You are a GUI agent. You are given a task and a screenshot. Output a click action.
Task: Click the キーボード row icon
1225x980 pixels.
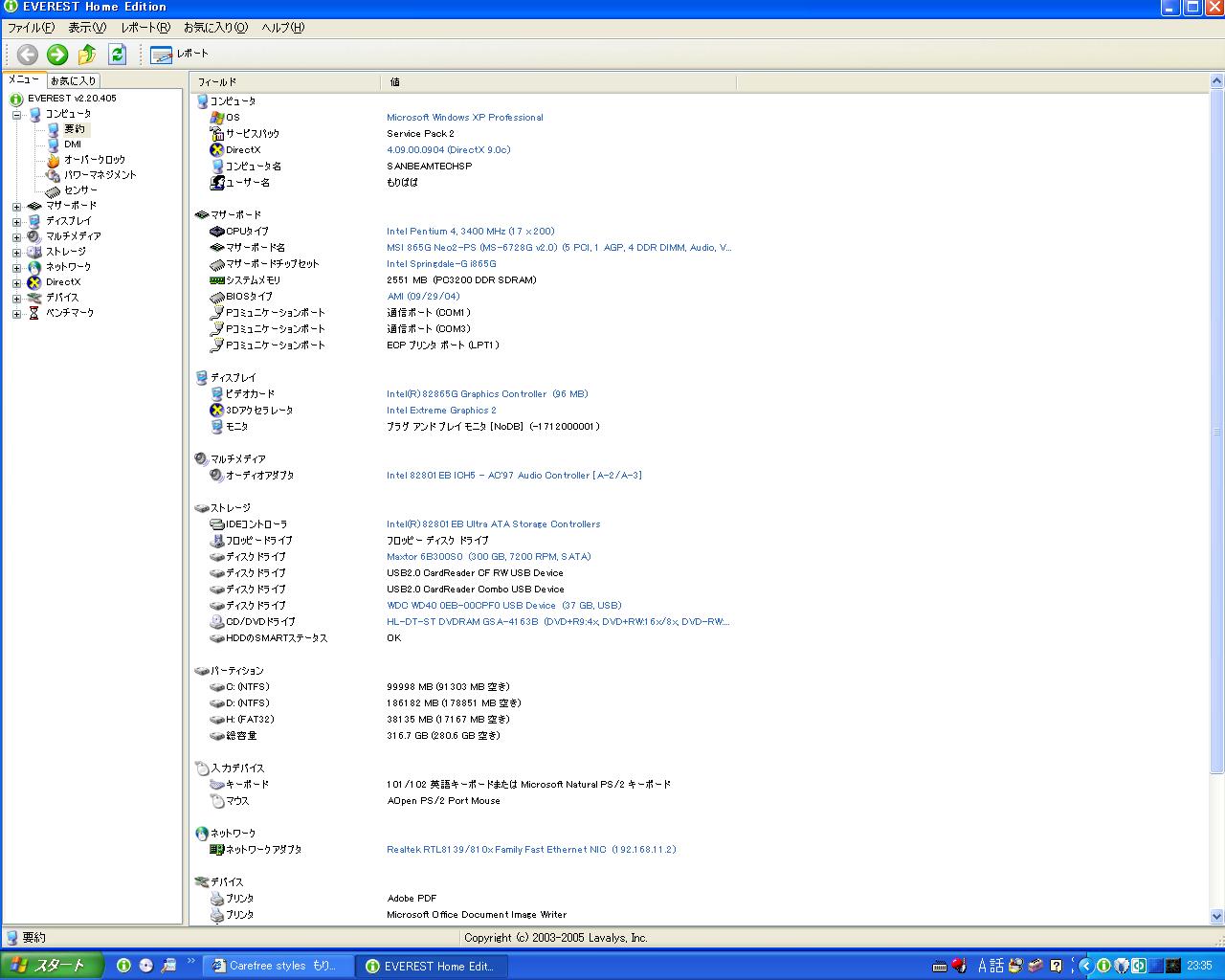(217, 785)
